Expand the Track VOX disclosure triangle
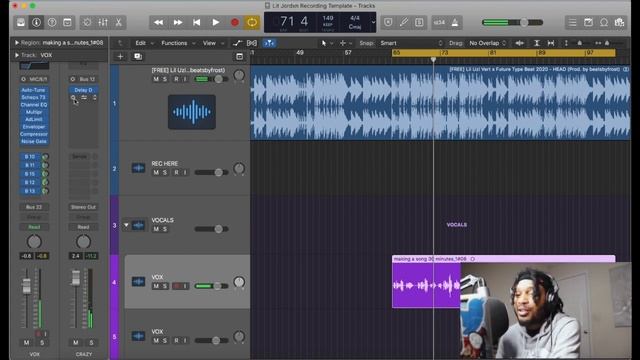 17,55
